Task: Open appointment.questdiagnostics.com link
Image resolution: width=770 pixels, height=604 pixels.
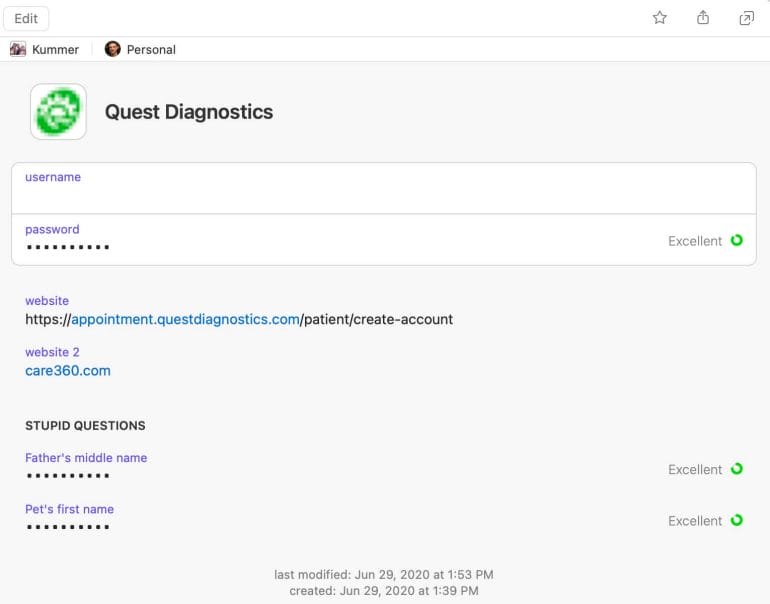Action: tap(185, 319)
